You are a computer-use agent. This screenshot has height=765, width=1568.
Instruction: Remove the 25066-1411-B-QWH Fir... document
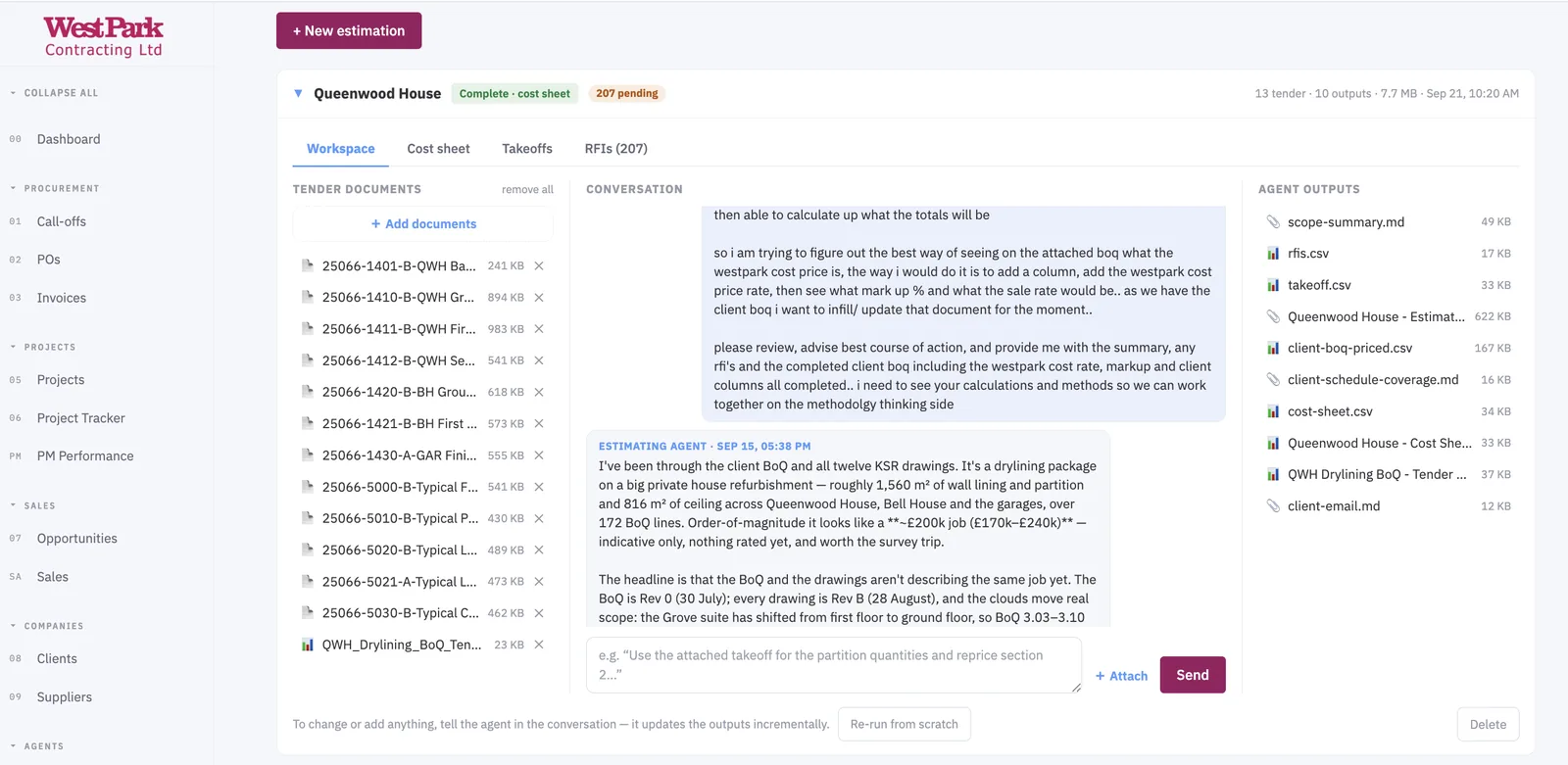tap(539, 329)
